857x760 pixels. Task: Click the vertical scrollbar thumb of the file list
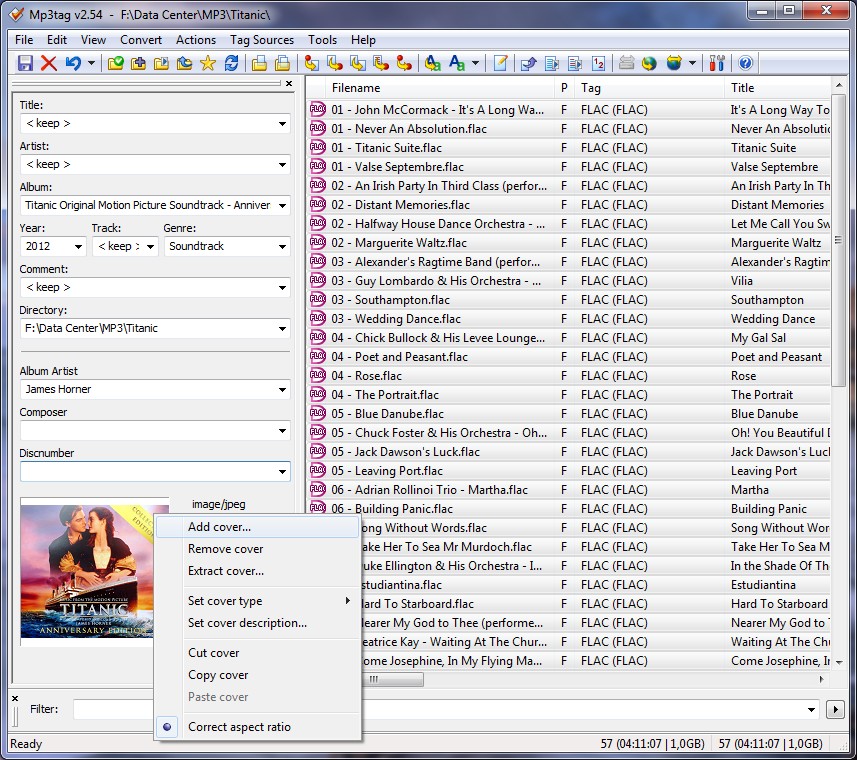pyautogui.click(x=838, y=240)
